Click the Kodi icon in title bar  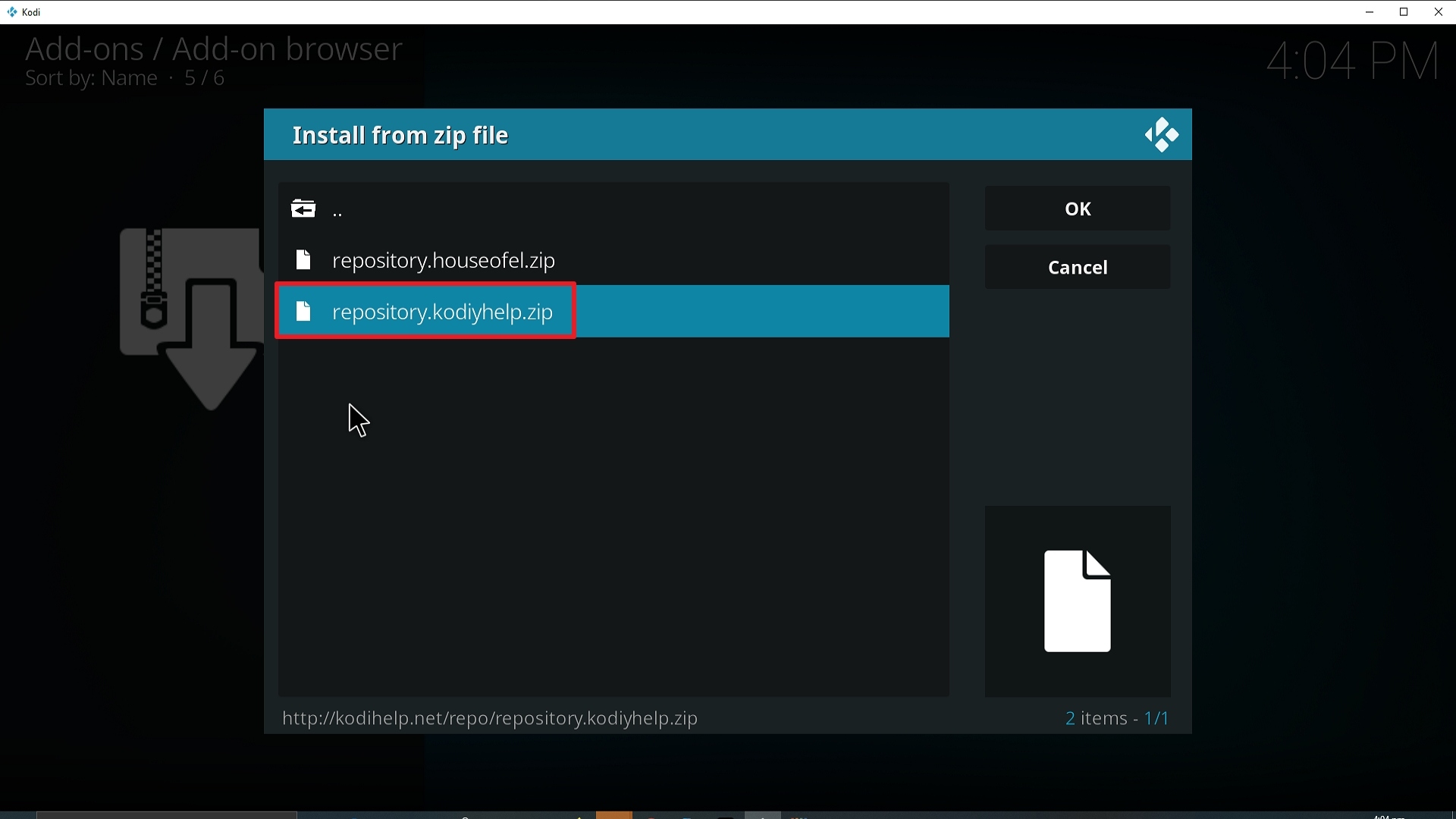pos(12,12)
